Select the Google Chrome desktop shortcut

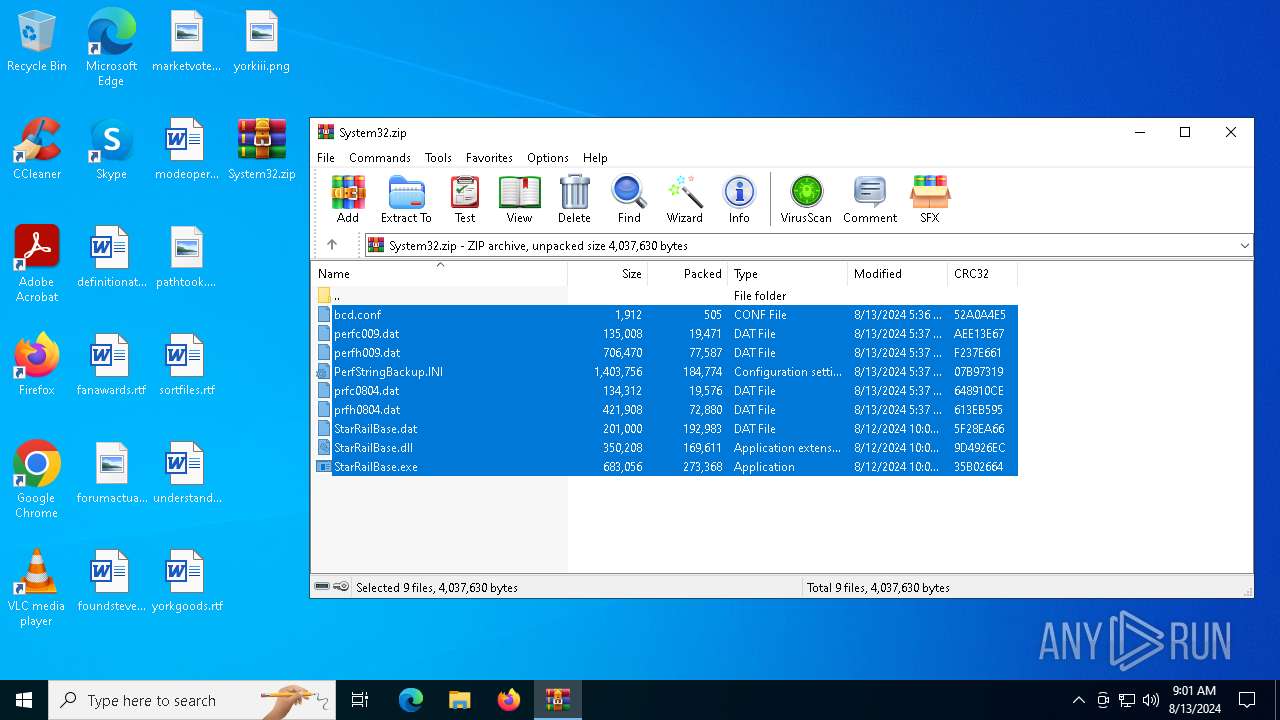coord(37,480)
